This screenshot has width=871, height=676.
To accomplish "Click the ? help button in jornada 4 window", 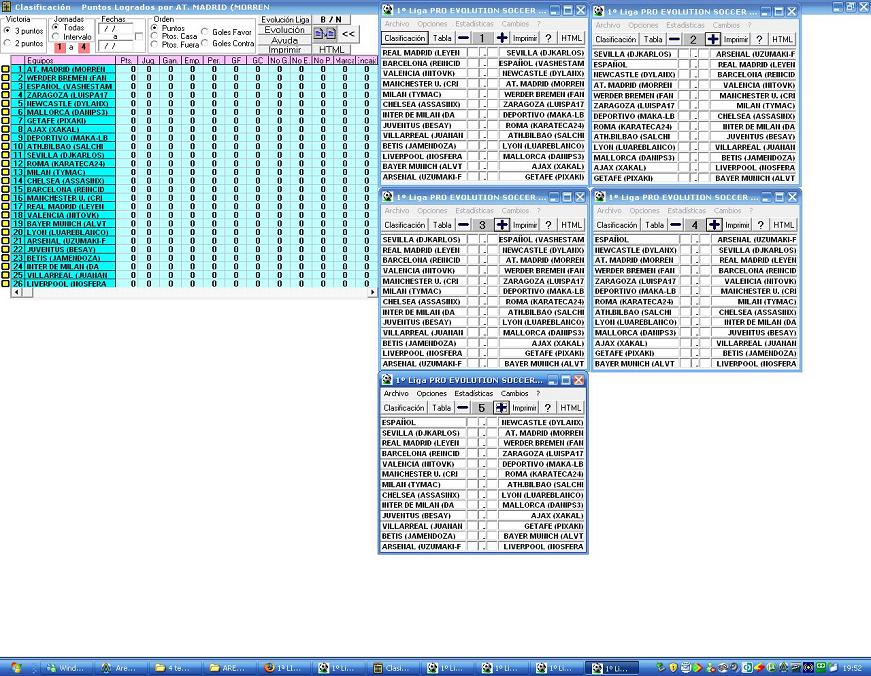I will 760,224.
